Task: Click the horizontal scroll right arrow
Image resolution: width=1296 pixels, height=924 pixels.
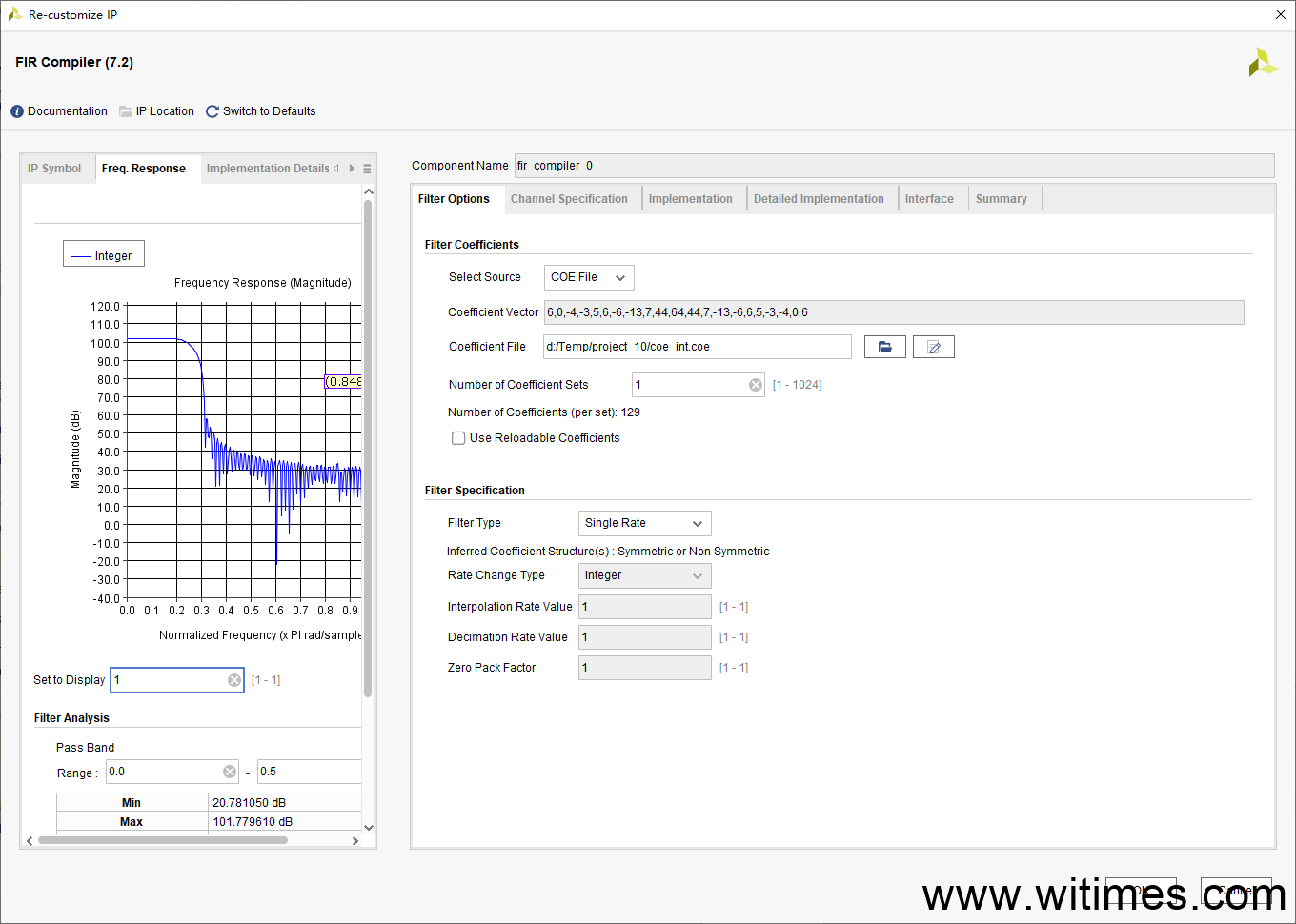Action: [x=355, y=840]
